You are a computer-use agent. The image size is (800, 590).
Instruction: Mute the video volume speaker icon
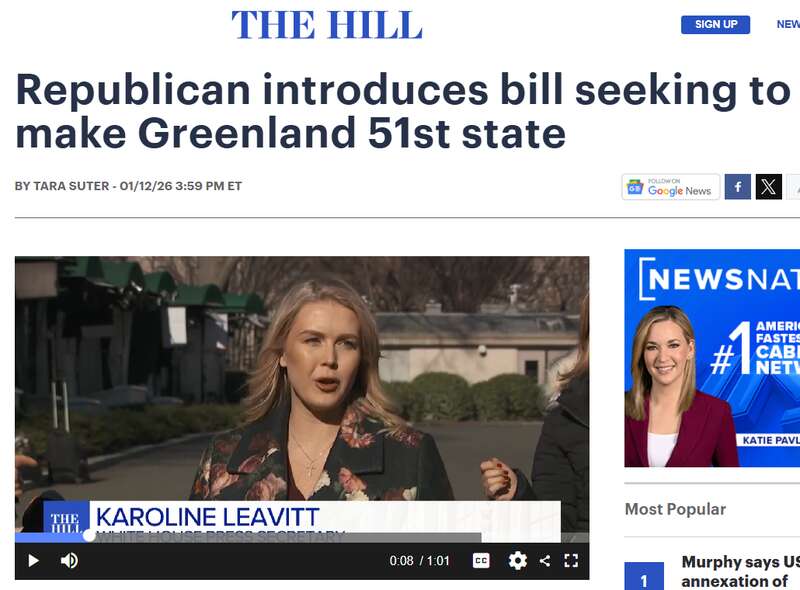tap(69, 560)
